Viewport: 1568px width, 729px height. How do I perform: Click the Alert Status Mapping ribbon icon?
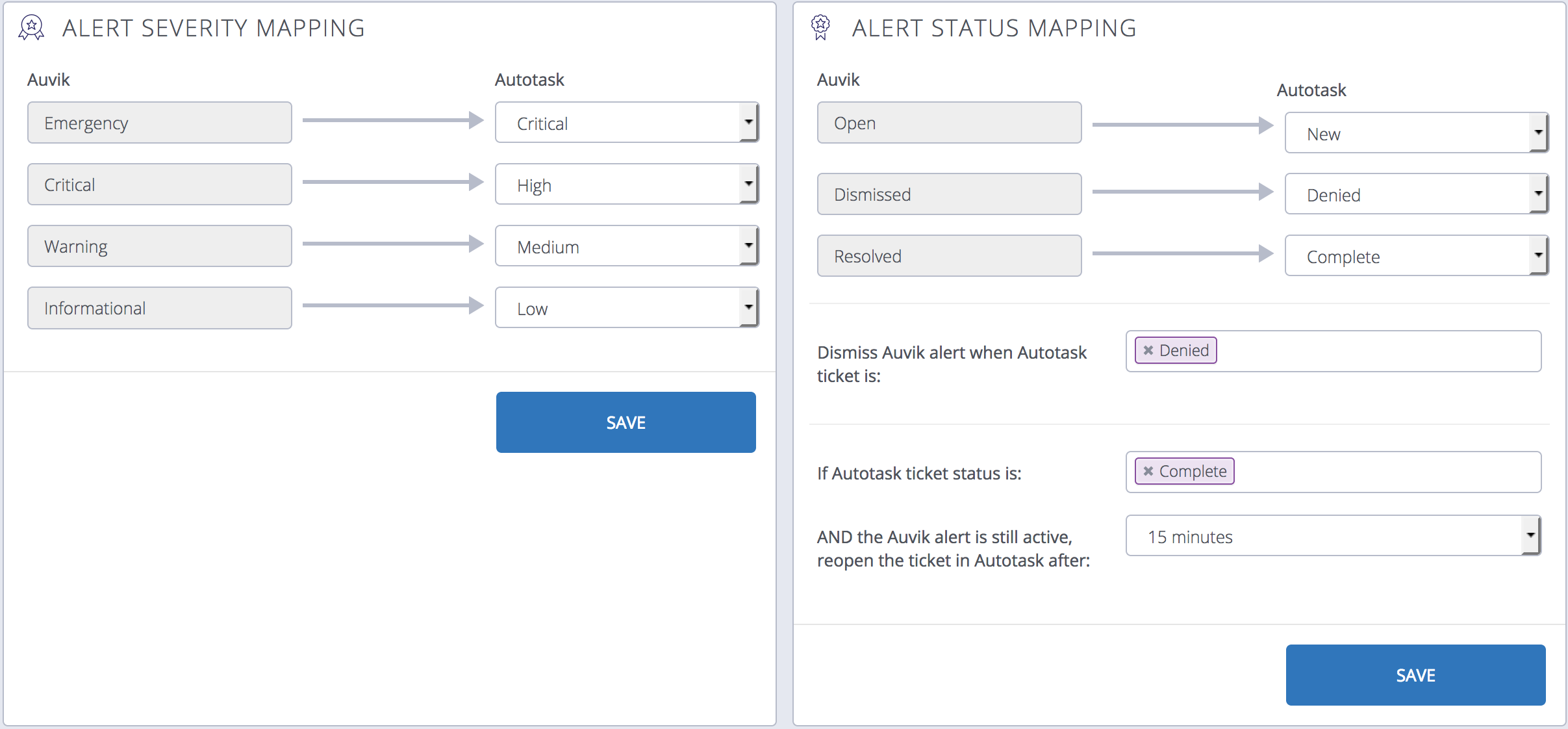pyautogui.click(x=820, y=28)
